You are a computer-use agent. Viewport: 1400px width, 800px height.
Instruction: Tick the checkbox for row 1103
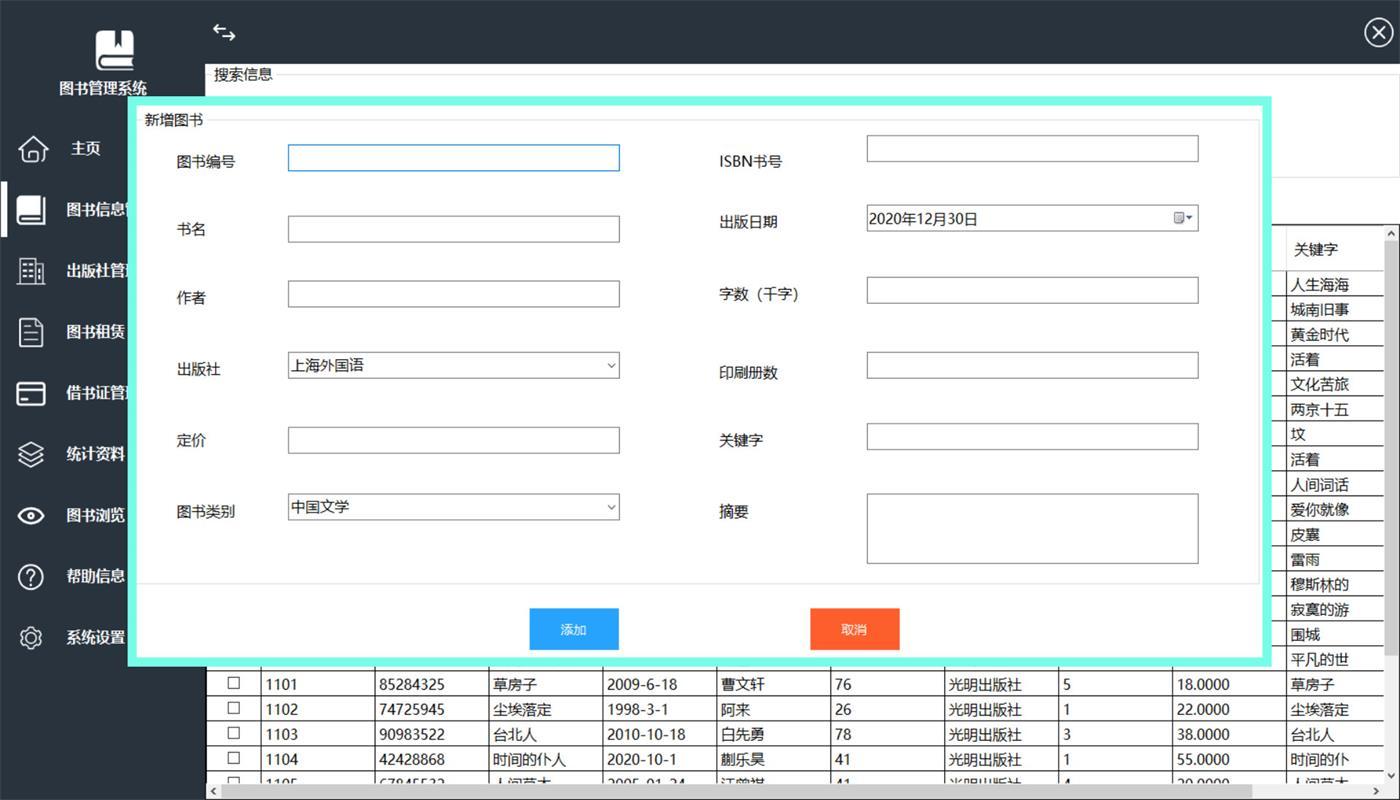[234, 733]
